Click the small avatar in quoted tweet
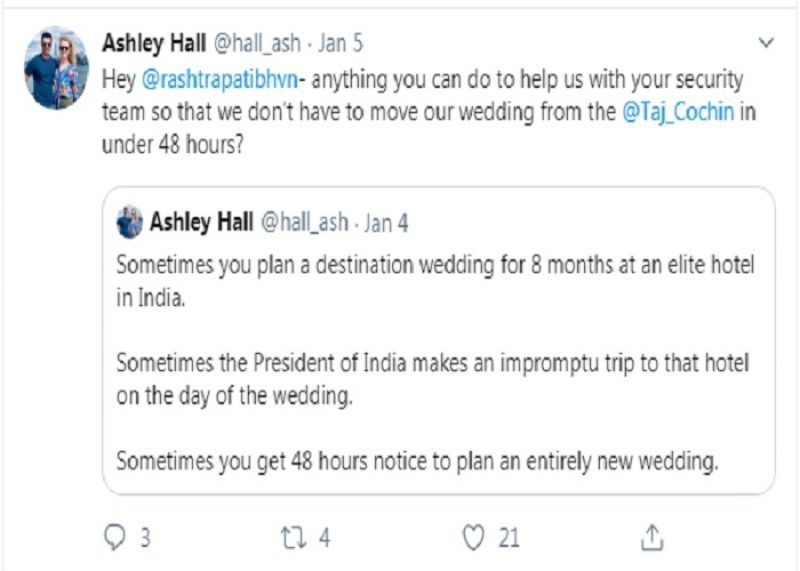Image resolution: width=800 pixels, height=571 pixels. 130,222
